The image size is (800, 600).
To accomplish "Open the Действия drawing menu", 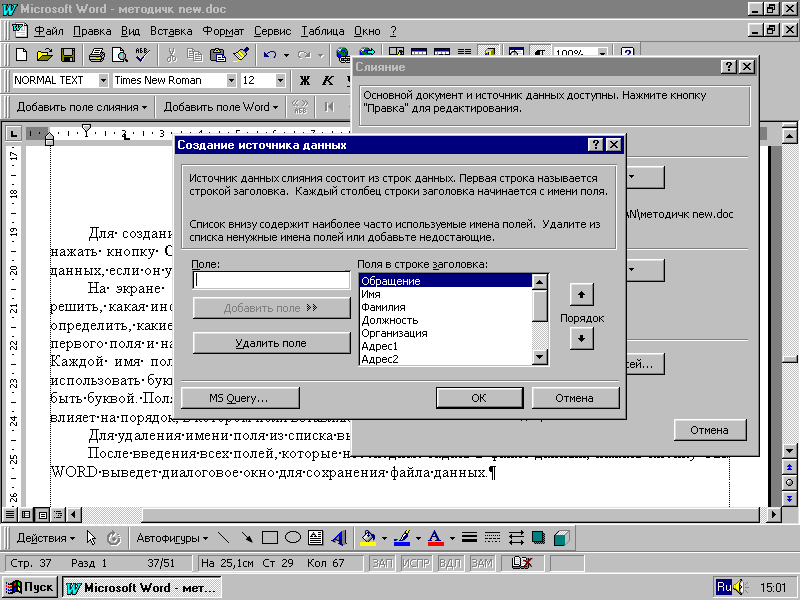I will click(x=45, y=538).
